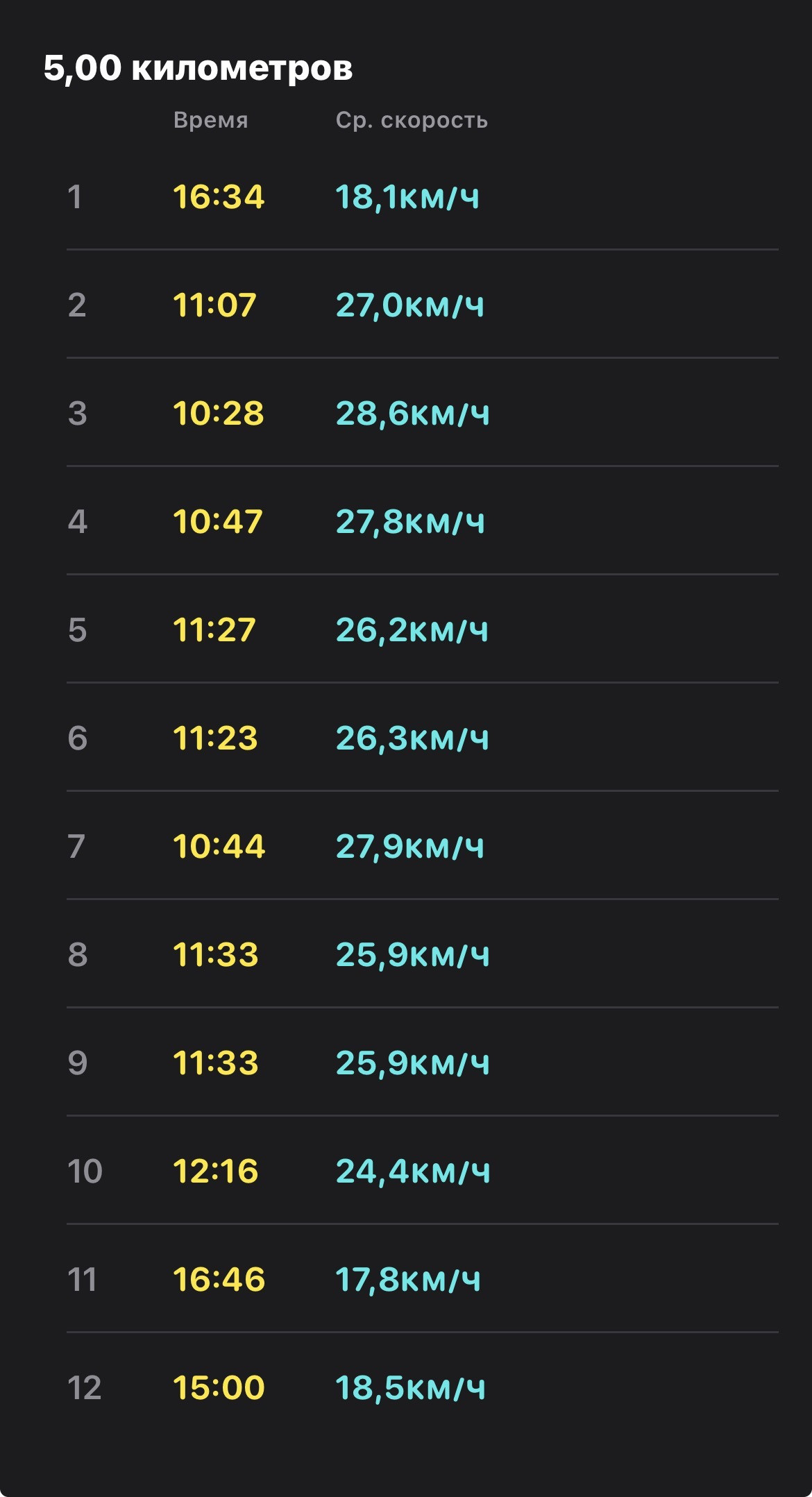
Task: Select split 6 time 11:23
Action: (x=215, y=738)
